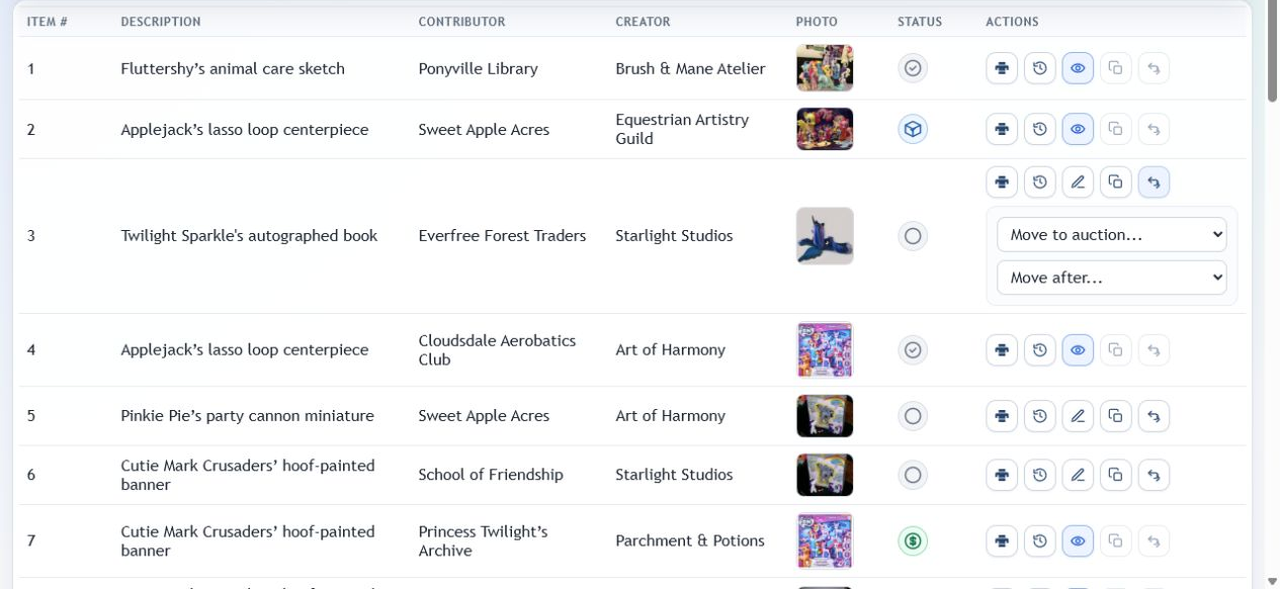Edit item 3 with the pencil icon
The height and width of the screenshot is (589, 1280).
[1077, 182]
